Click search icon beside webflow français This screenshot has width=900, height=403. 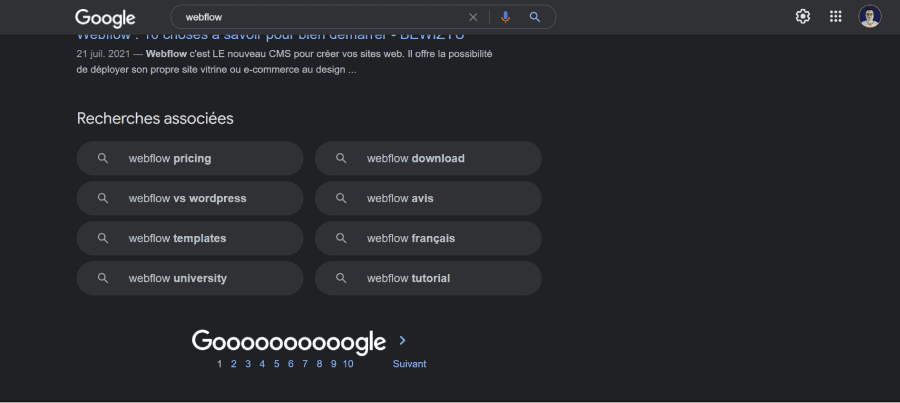[341, 238]
